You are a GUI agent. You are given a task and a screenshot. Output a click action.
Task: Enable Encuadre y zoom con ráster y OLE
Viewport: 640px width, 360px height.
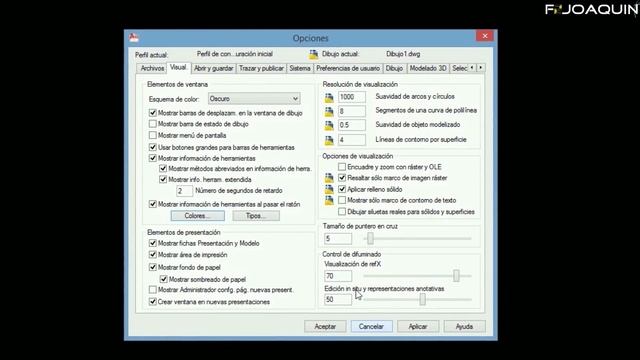[342, 167]
